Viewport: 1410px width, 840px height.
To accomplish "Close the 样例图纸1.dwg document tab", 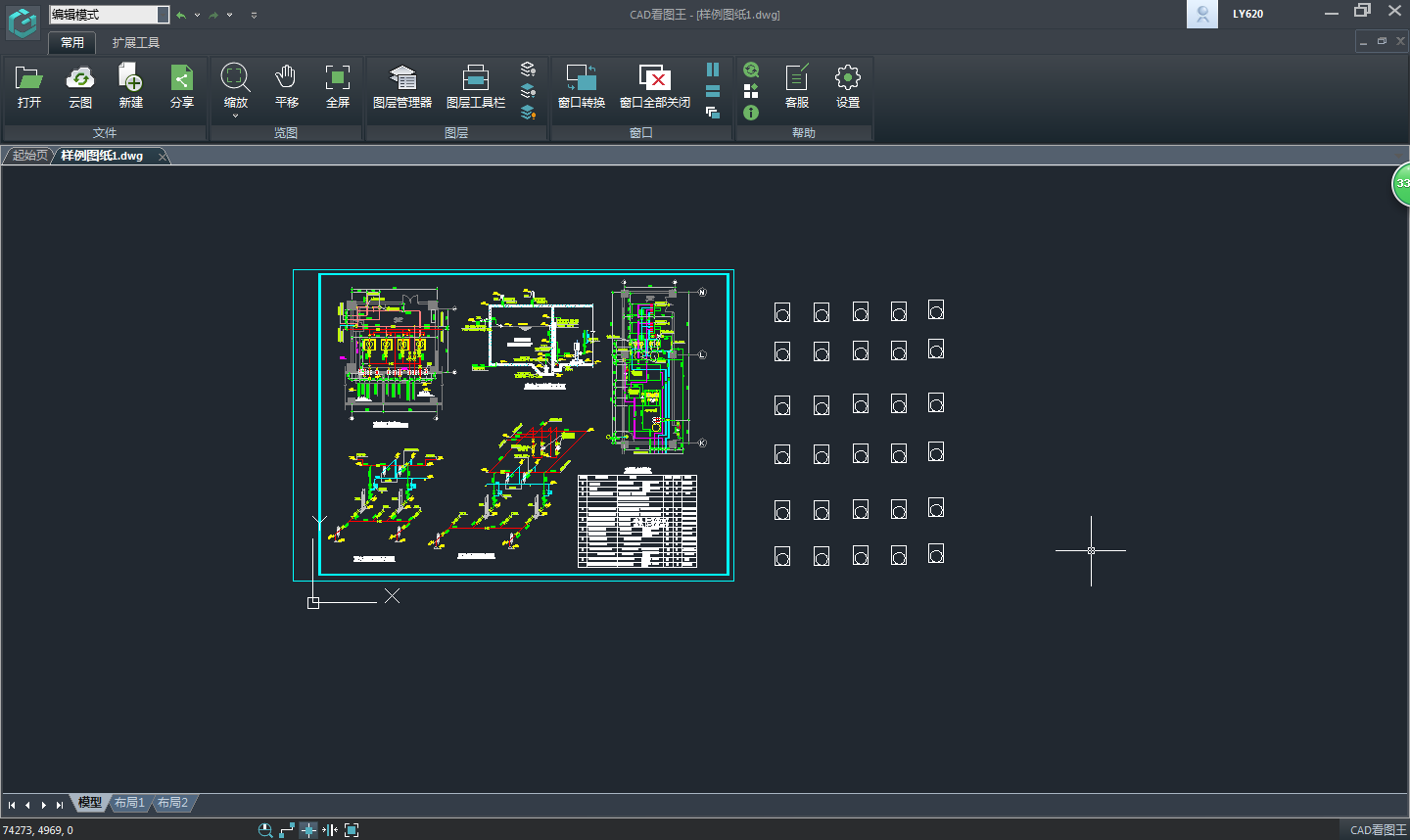I will (x=163, y=157).
